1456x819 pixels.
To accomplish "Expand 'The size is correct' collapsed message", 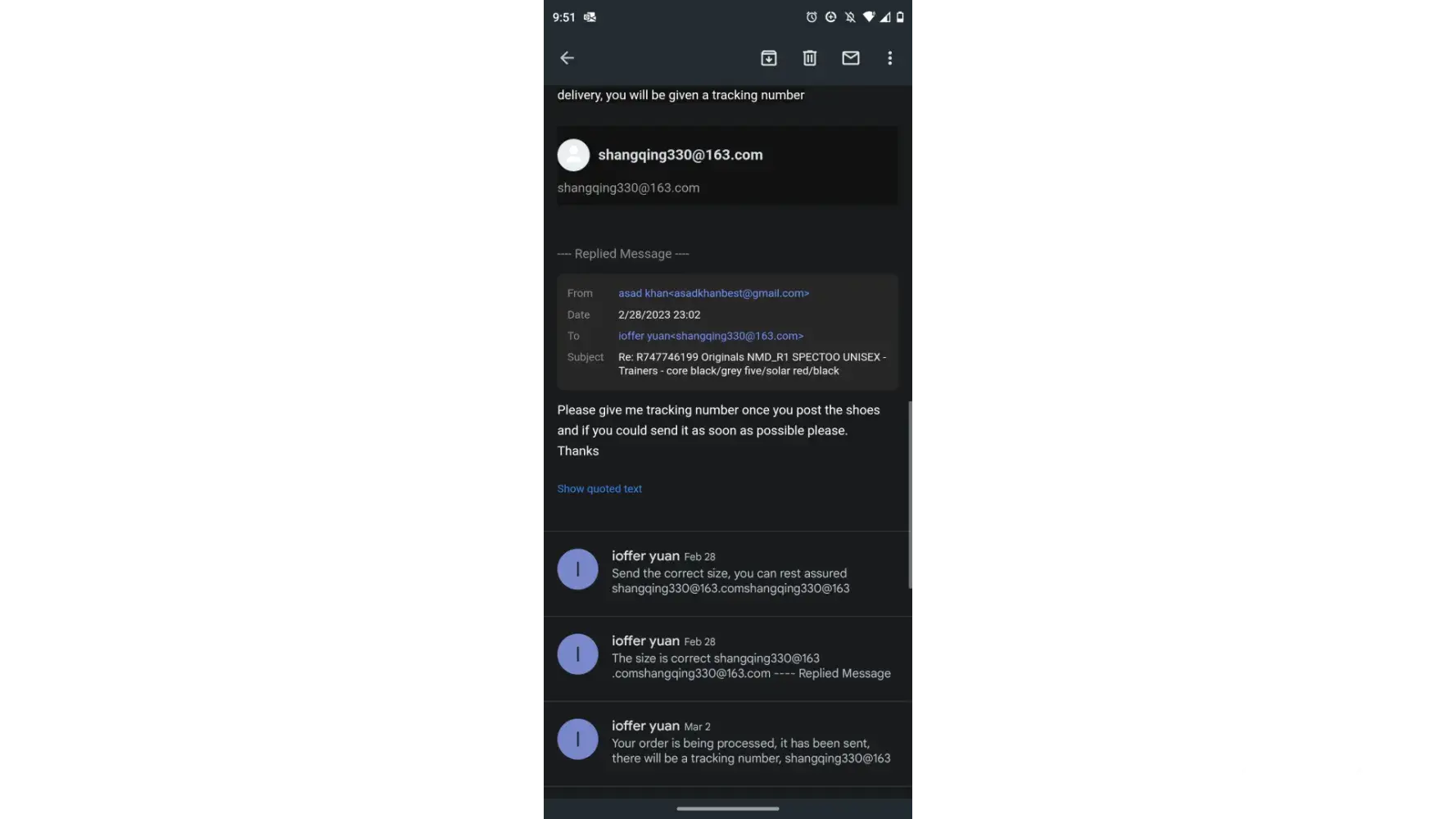I will pyautogui.click(x=727, y=658).
